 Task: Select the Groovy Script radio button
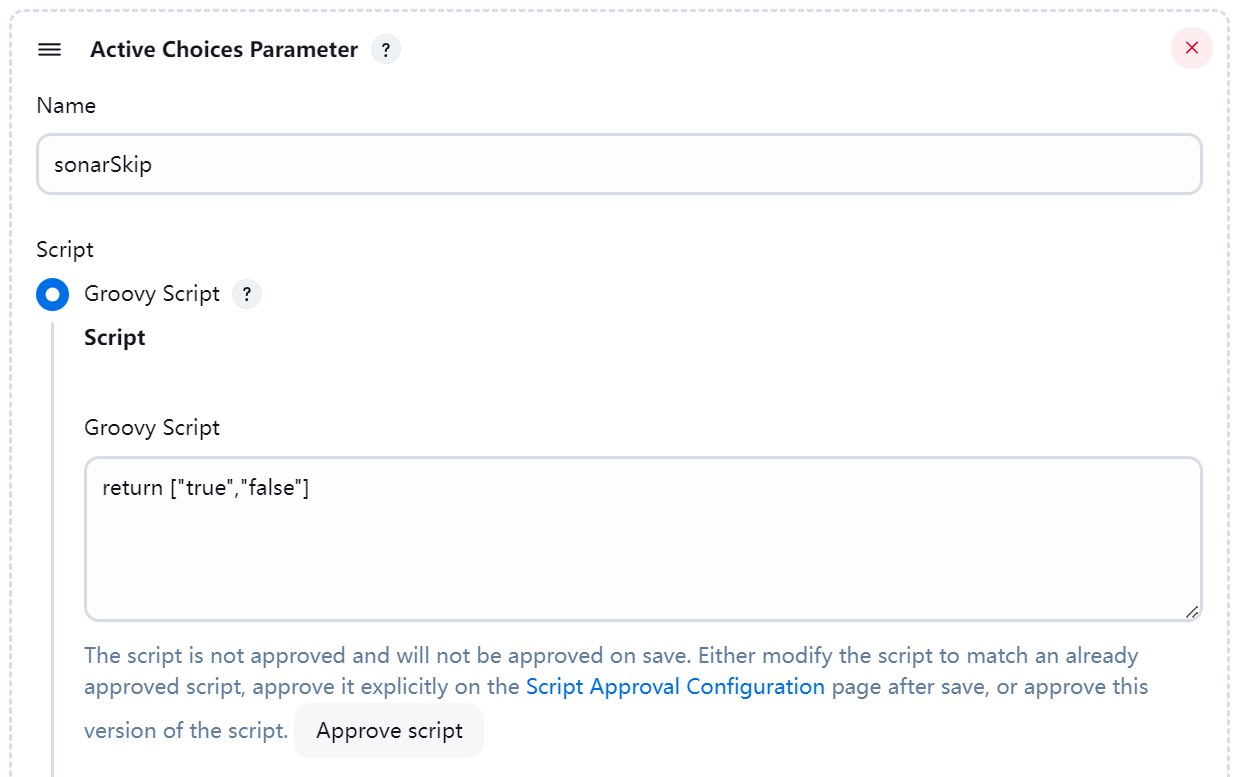(52, 295)
